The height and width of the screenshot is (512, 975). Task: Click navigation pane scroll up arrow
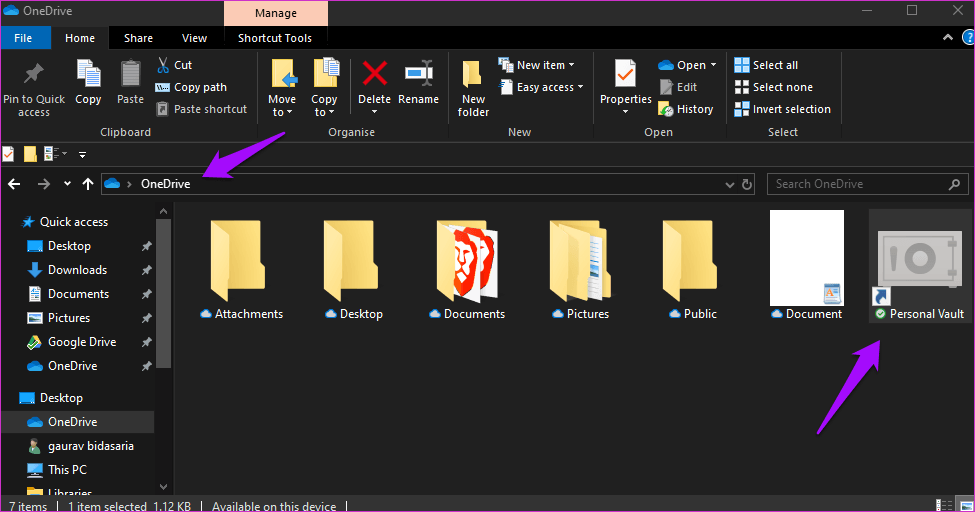pos(164,212)
